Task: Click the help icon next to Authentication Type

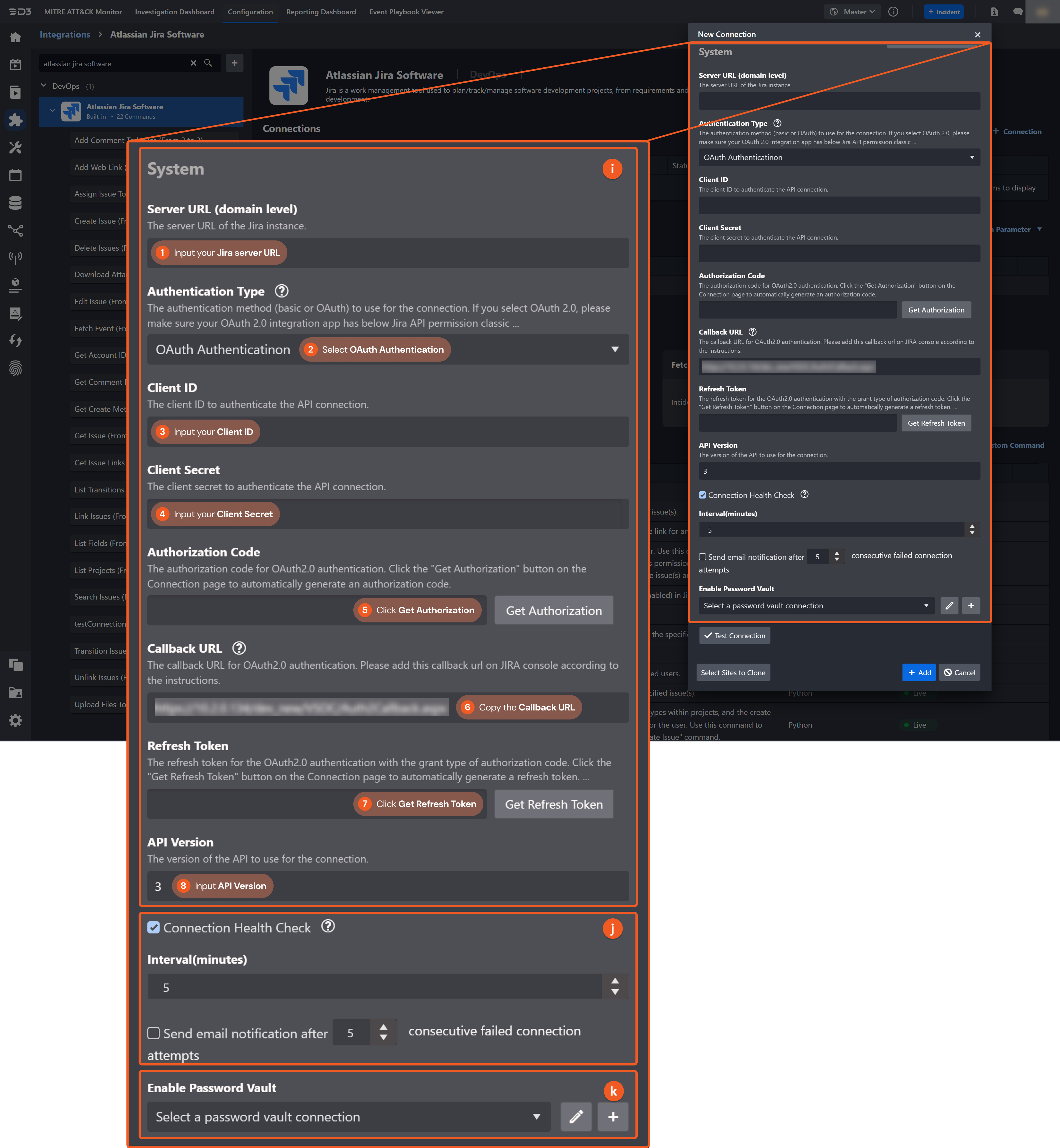Action: coord(777,123)
